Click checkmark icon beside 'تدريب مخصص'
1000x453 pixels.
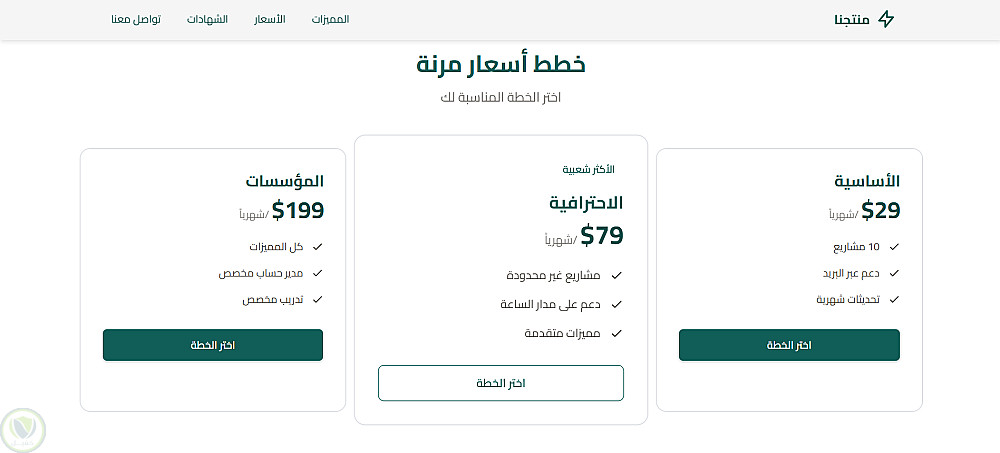coord(318,299)
